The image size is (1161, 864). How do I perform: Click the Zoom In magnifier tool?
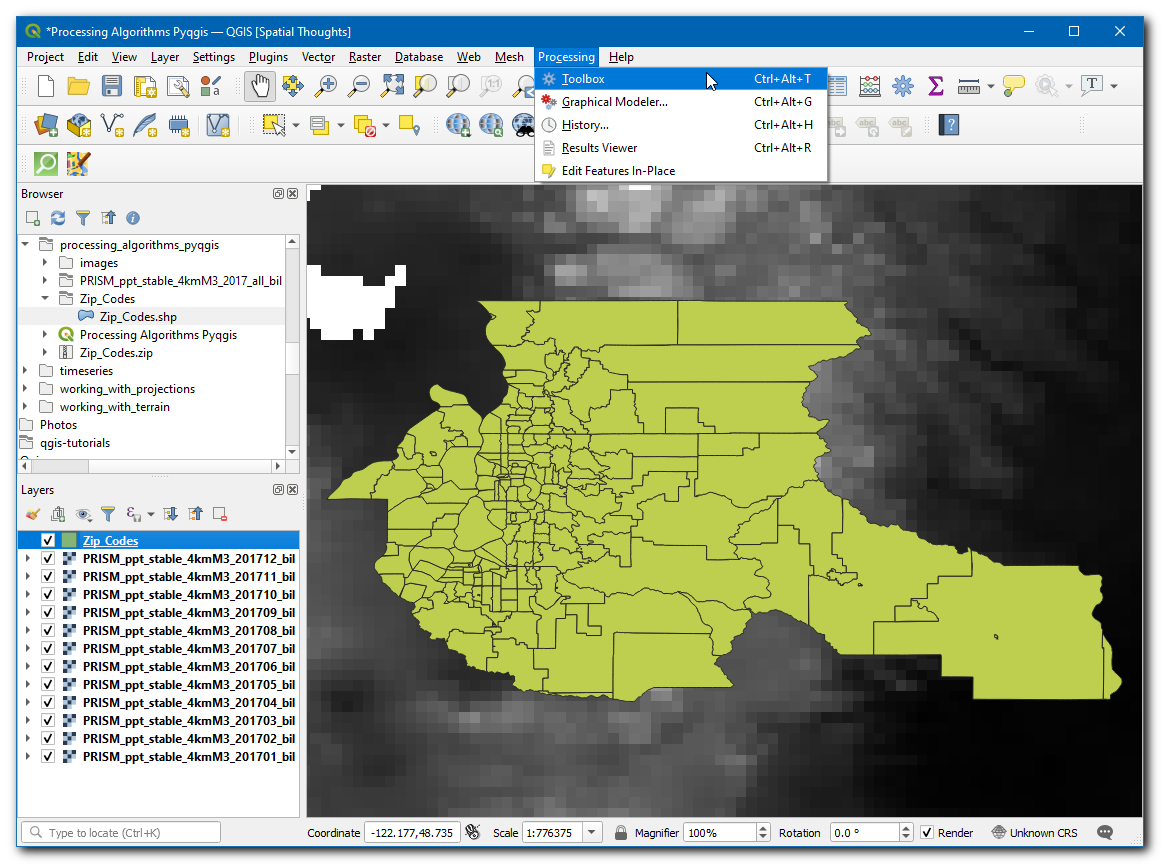(325, 87)
